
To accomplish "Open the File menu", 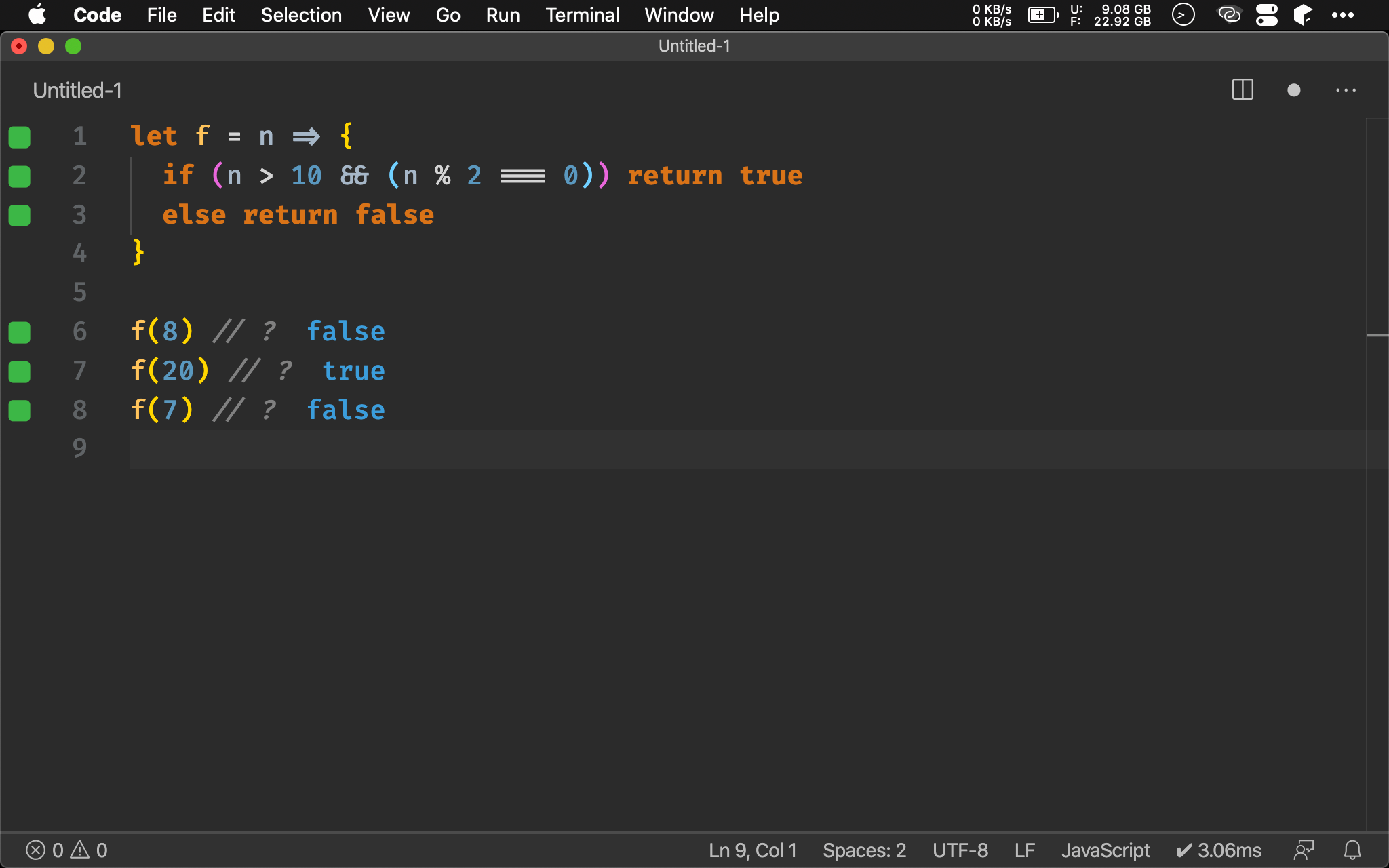I will pos(161,15).
